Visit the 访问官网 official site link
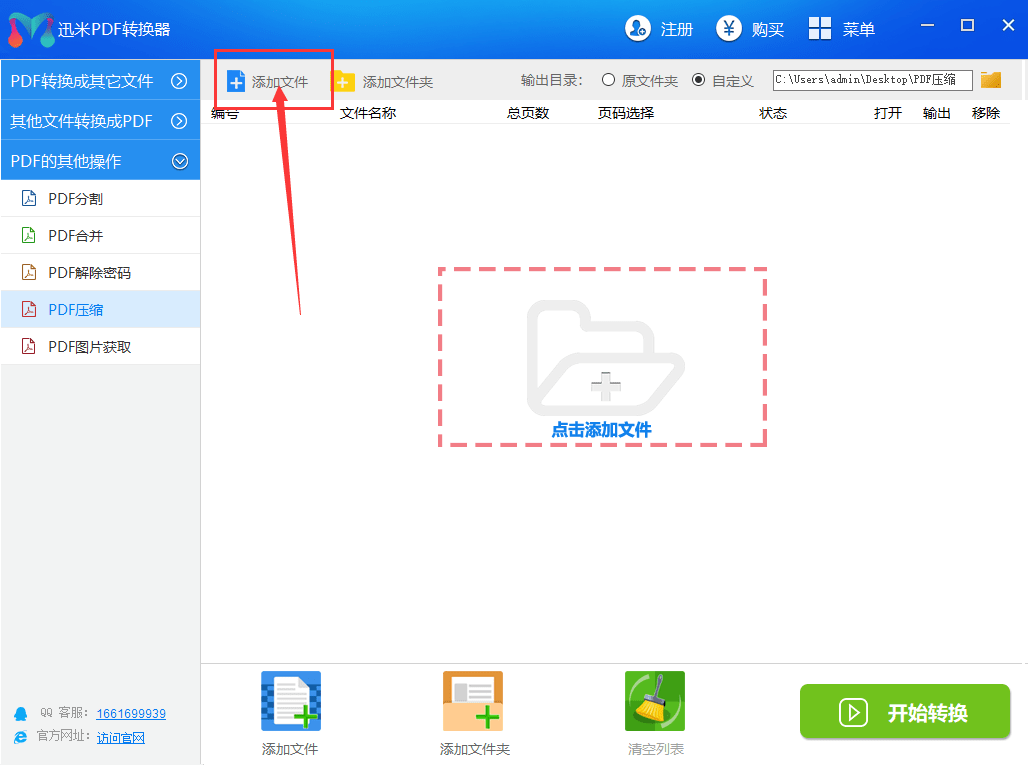1028x765 pixels. click(120, 738)
